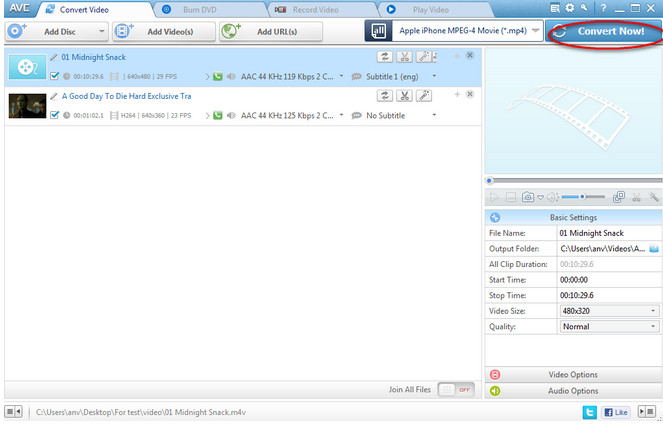Image resolution: width=663 pixels, height=425 pixels.
Task: Collapse the Basic Settings section
Action: pyautogui.click(x=573, y=217)
